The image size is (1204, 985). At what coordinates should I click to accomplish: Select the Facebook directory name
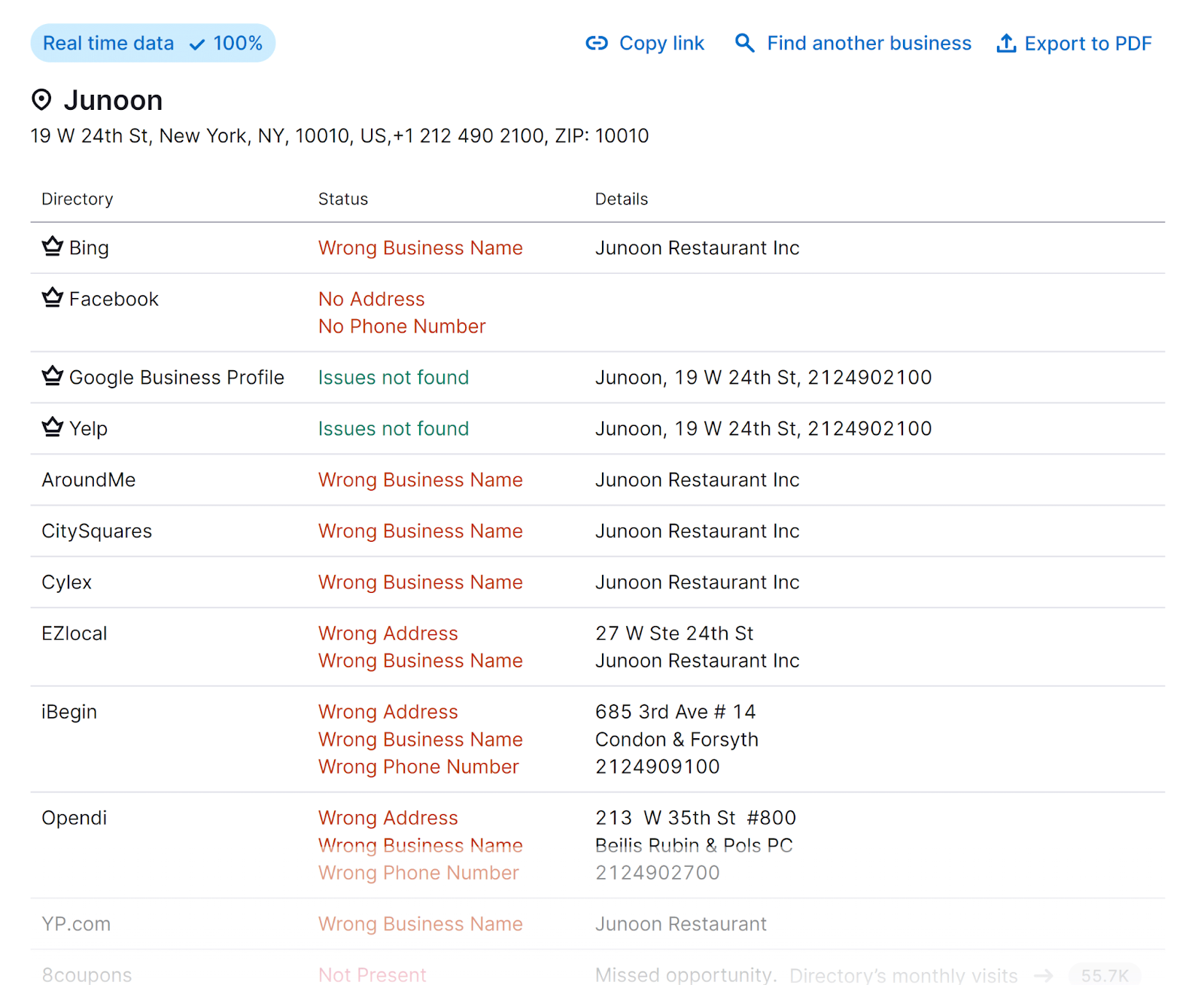point(114,299)
